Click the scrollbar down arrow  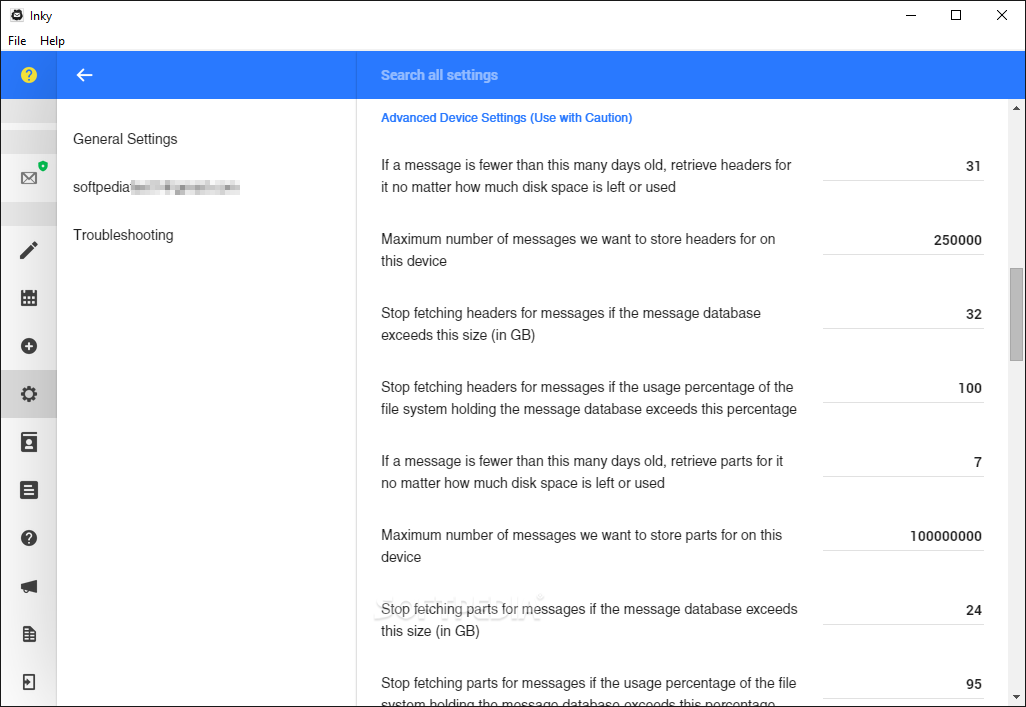(x=1016, y=697)
